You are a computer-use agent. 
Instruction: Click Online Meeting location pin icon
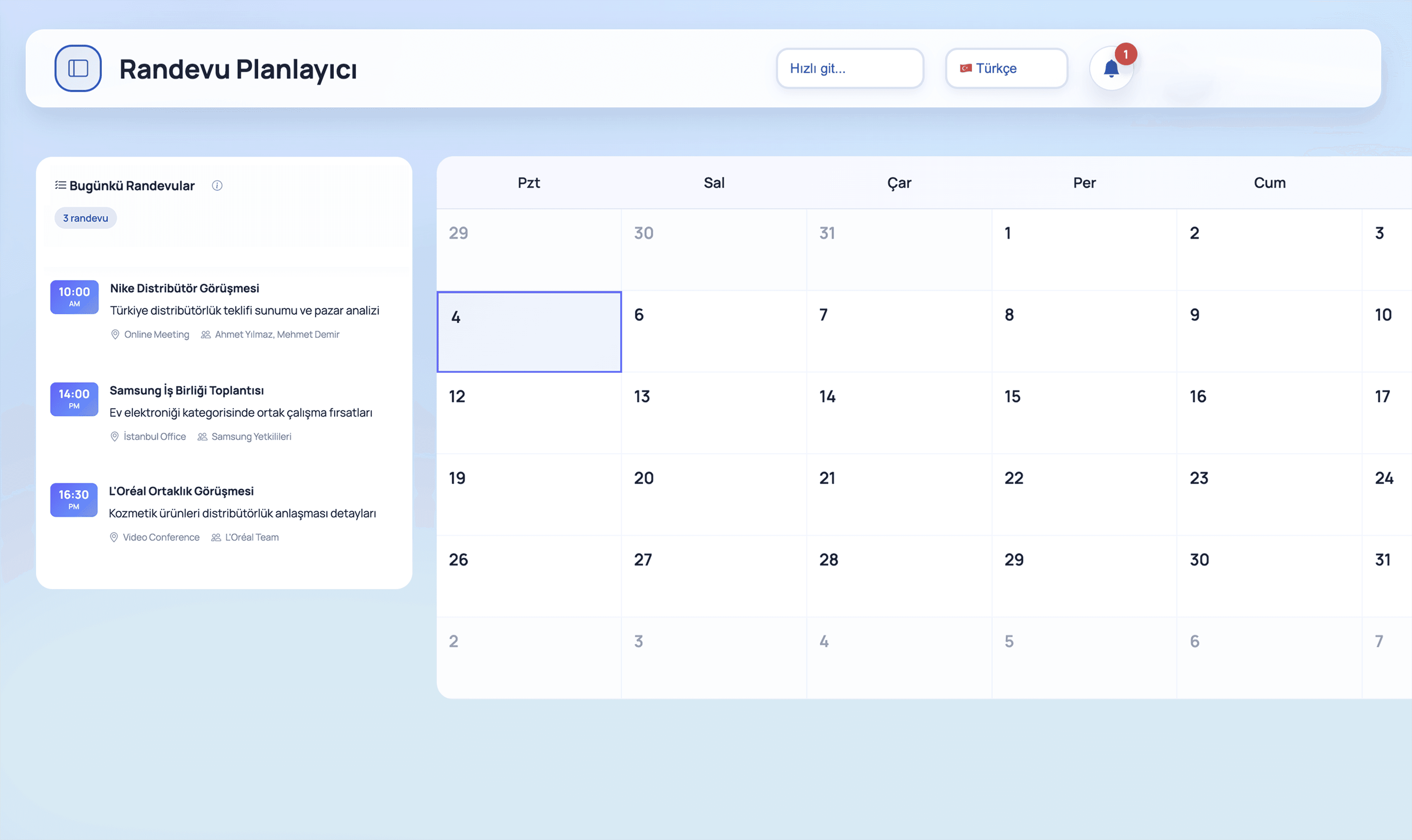pos(115,335)
